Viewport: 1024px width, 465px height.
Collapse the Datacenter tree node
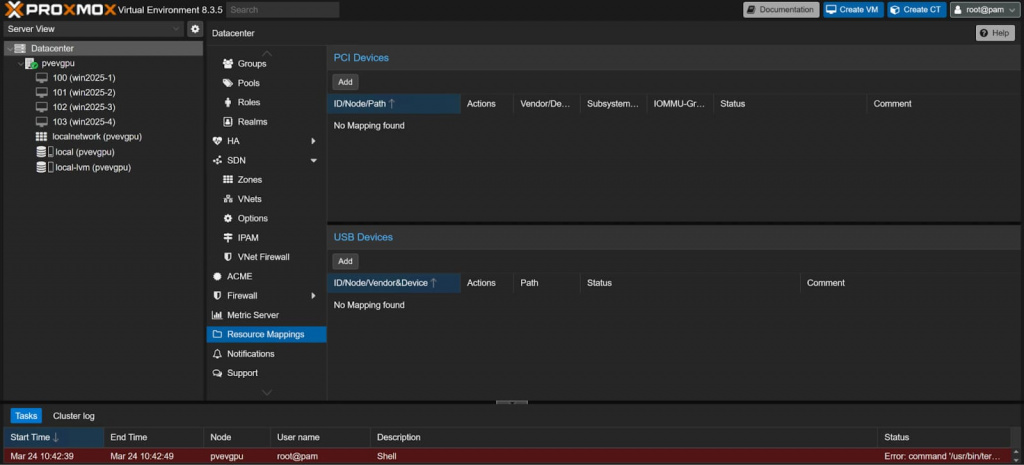[10, 49]
